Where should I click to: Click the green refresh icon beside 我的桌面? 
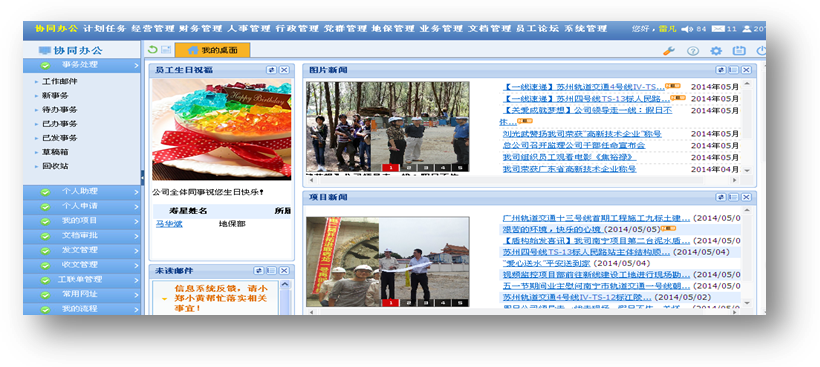[x=153, y=50]
